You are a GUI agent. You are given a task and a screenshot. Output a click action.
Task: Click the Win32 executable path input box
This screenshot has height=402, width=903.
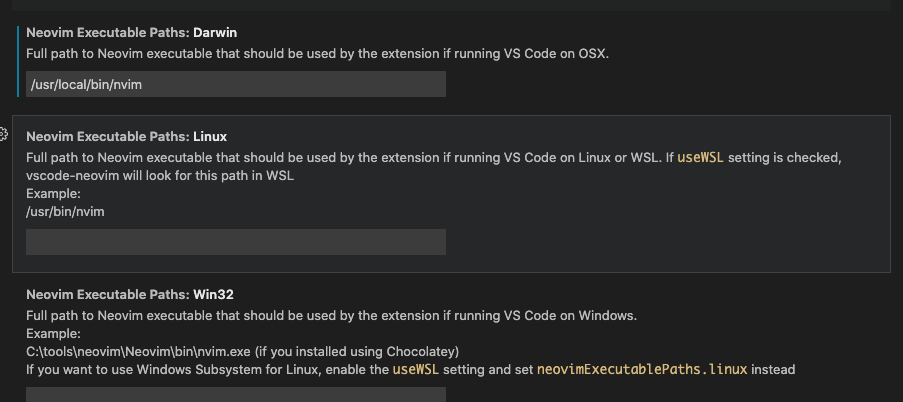coord(236,395)
